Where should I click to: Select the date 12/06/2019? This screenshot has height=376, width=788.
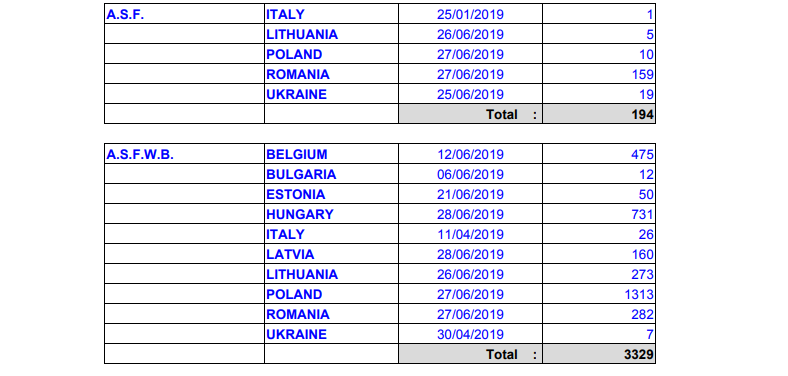(470, 155)
